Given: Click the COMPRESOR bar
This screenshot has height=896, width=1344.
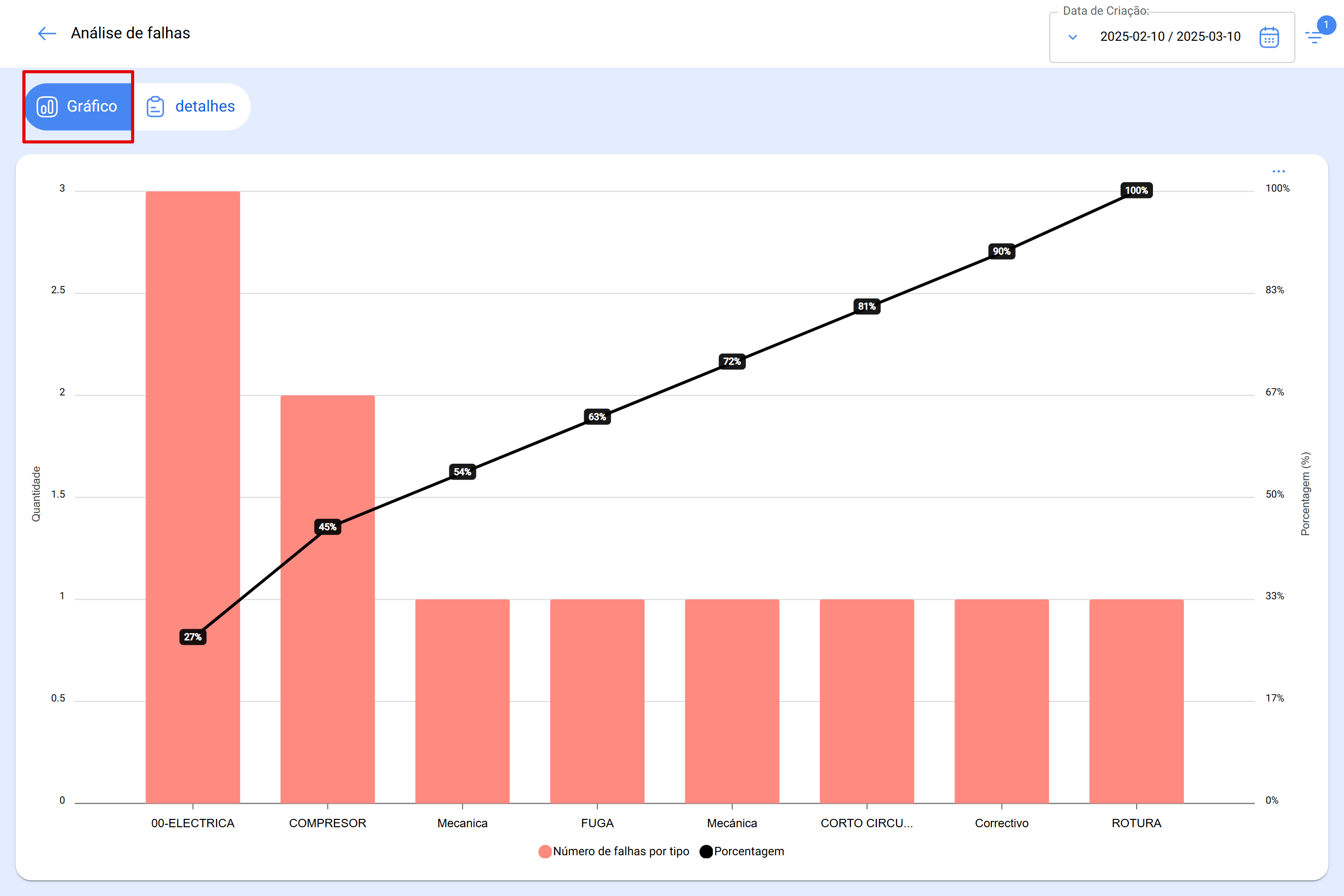Looking at the screenshot, I should pyautogui.click(x=328, y=657).
